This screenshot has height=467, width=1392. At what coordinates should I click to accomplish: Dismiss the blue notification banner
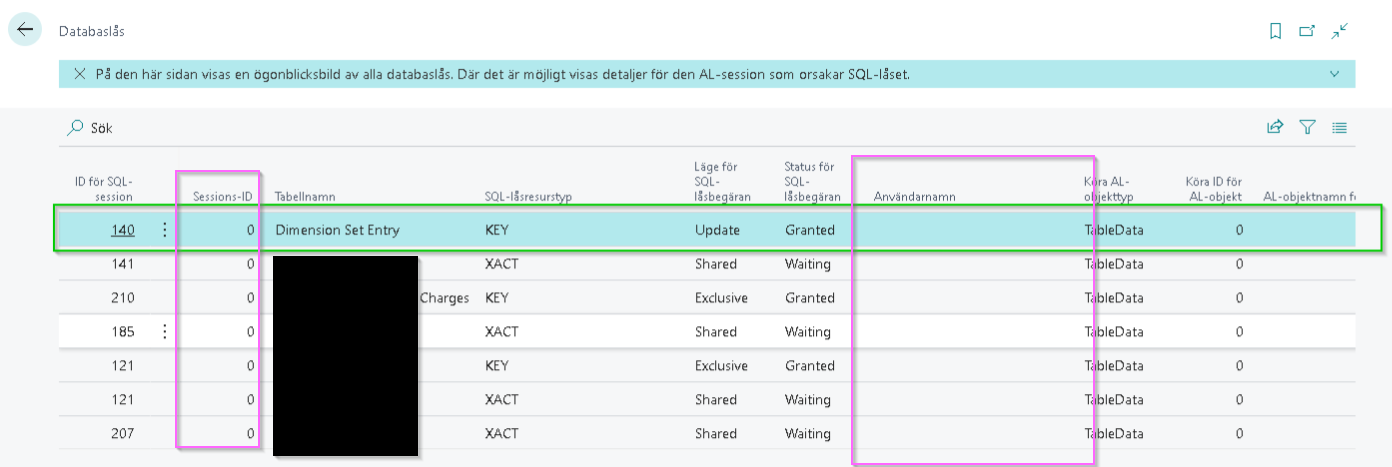point(79,74)
